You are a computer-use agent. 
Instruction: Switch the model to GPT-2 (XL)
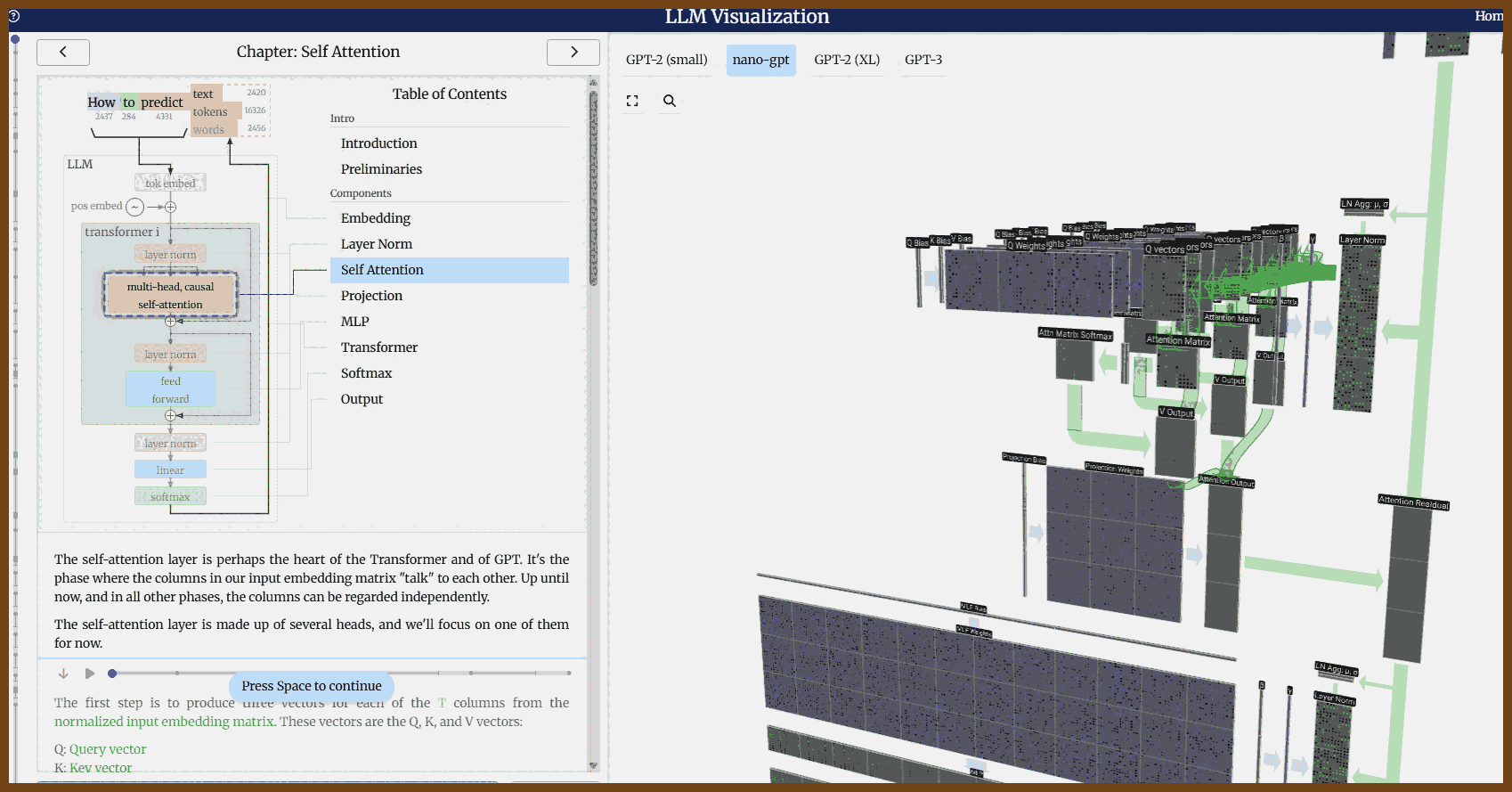(846, 60)
